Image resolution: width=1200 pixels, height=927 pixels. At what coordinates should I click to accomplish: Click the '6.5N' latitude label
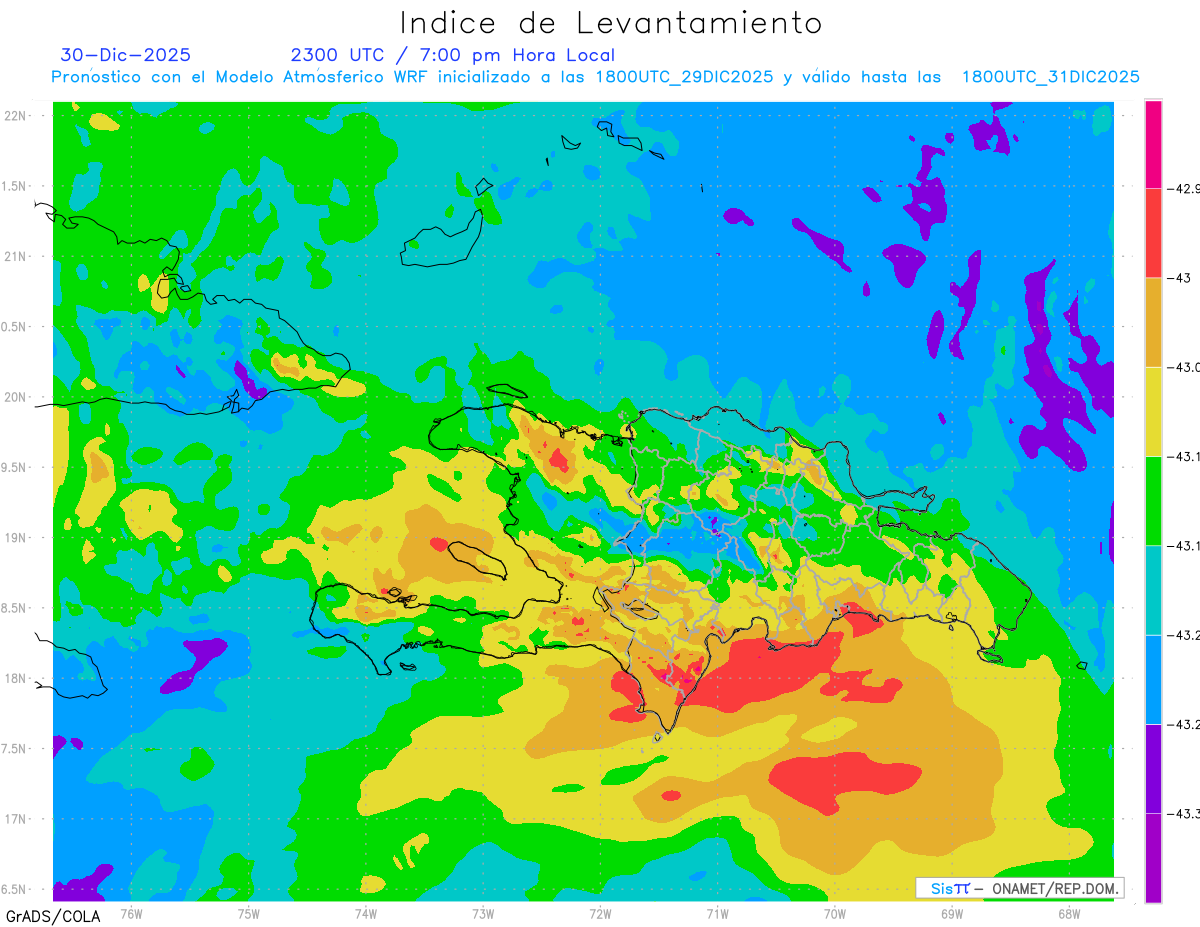(15, 889)
